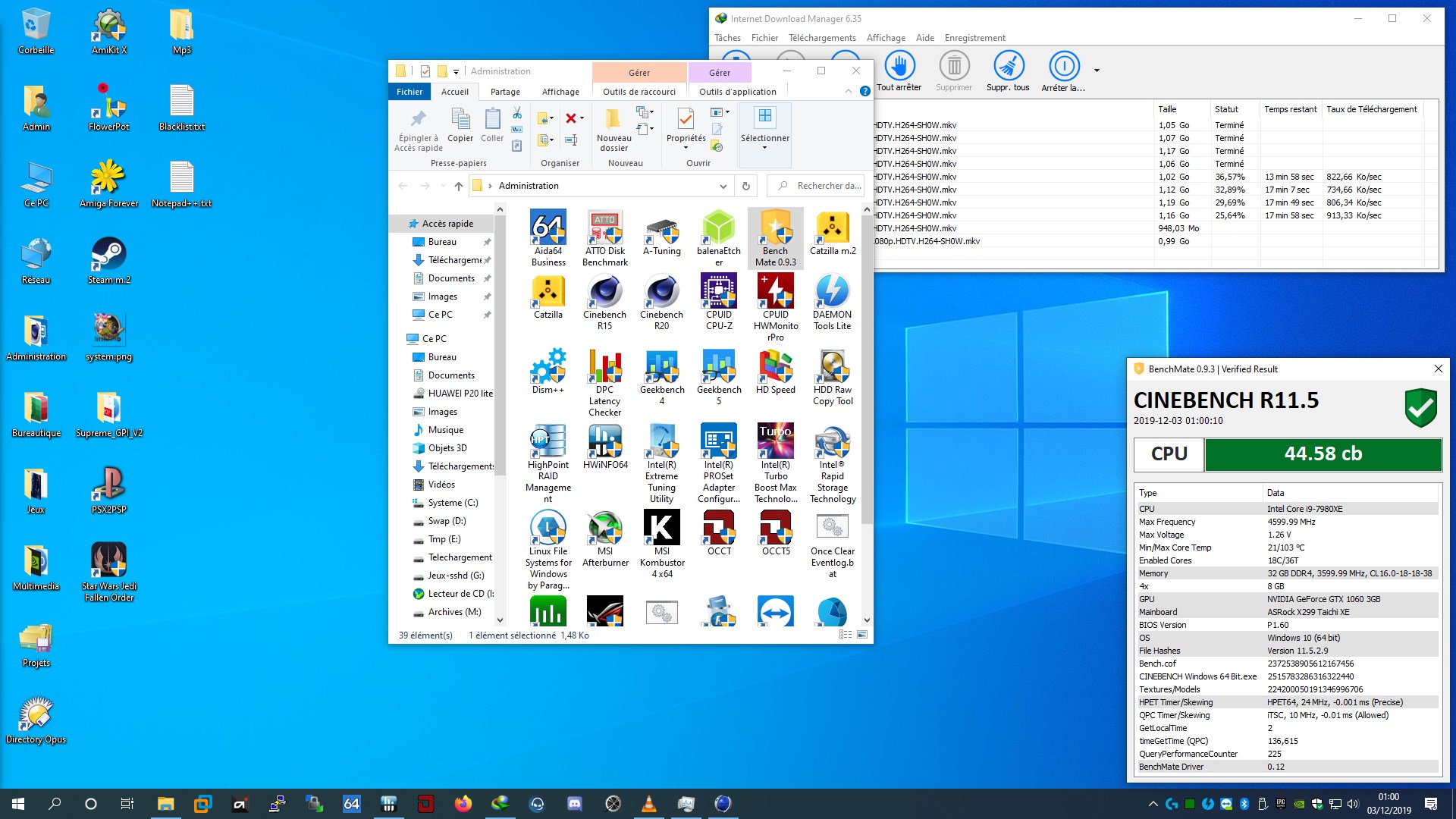The height and width of the screenshot is (819, 1456).
Task: Open Outils de raccourci tab
Action: (x=639, y=92)
